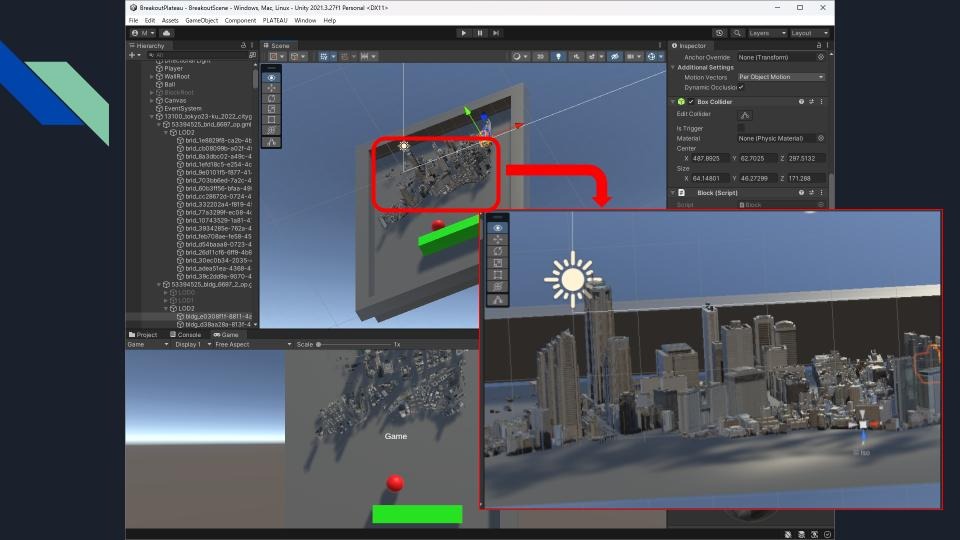Click the Edit Collider icon button
The image size is (960, 540).
point(745,115)
